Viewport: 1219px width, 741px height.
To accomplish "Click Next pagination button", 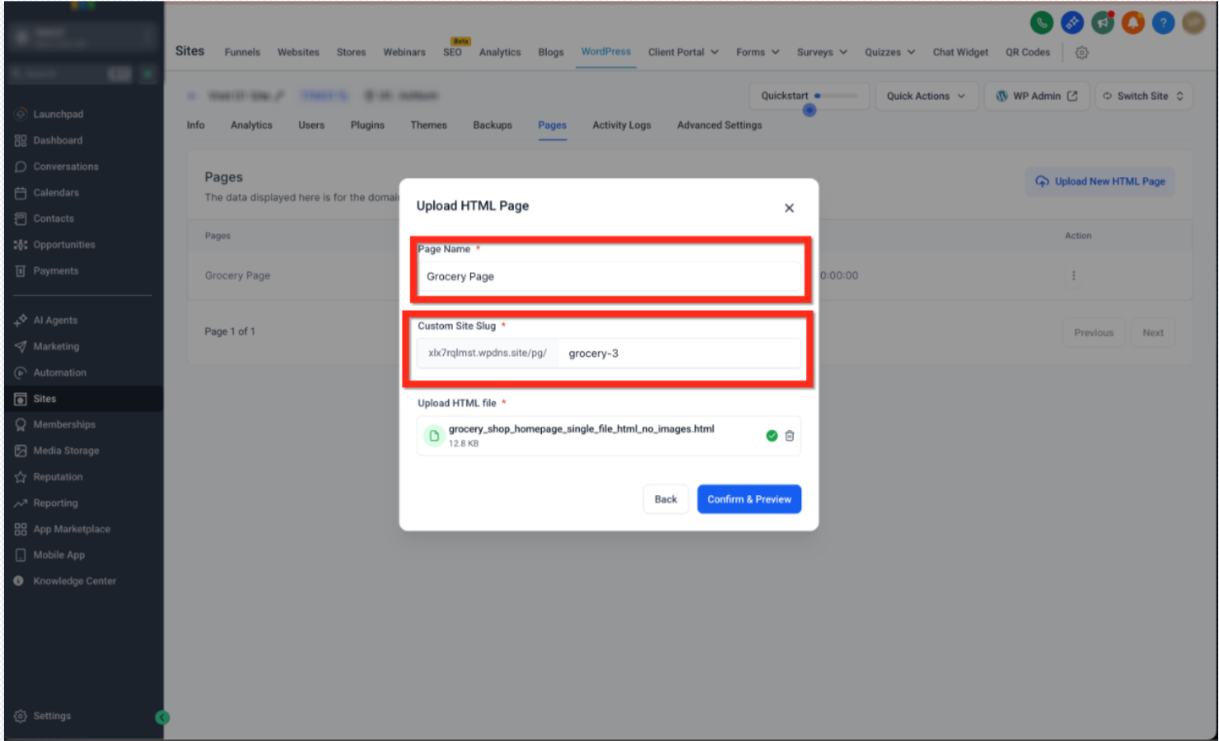I will coord(1153,333).
